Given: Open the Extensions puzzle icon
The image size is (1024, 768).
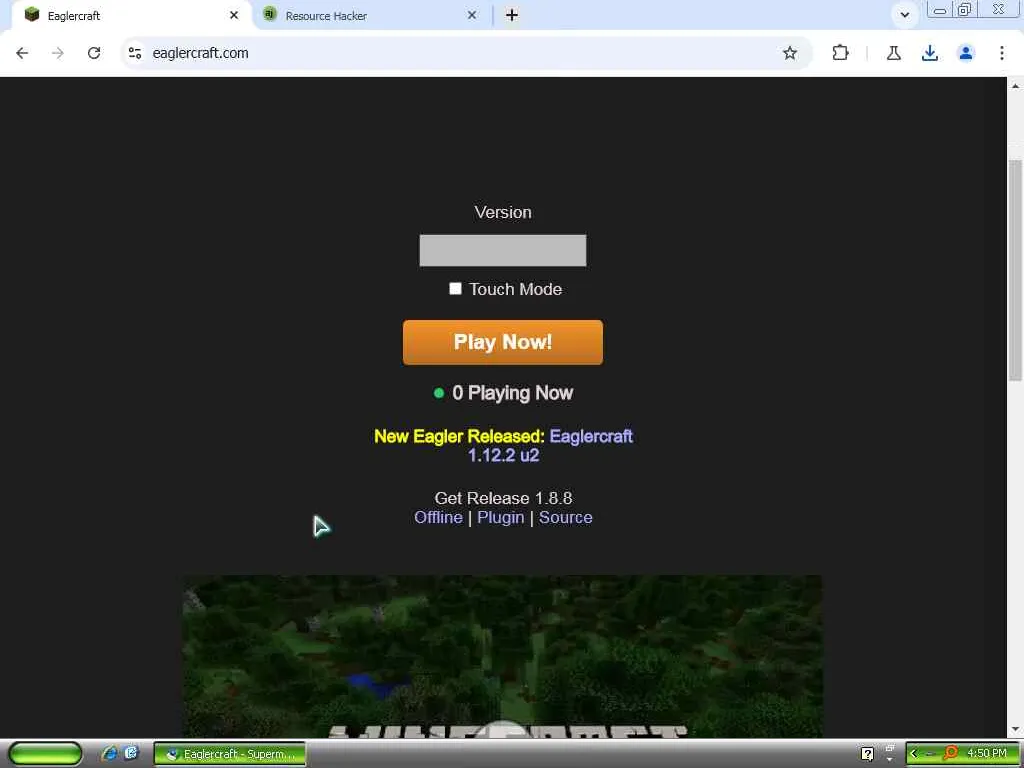Looking at the screenshot, I should 840,53.
